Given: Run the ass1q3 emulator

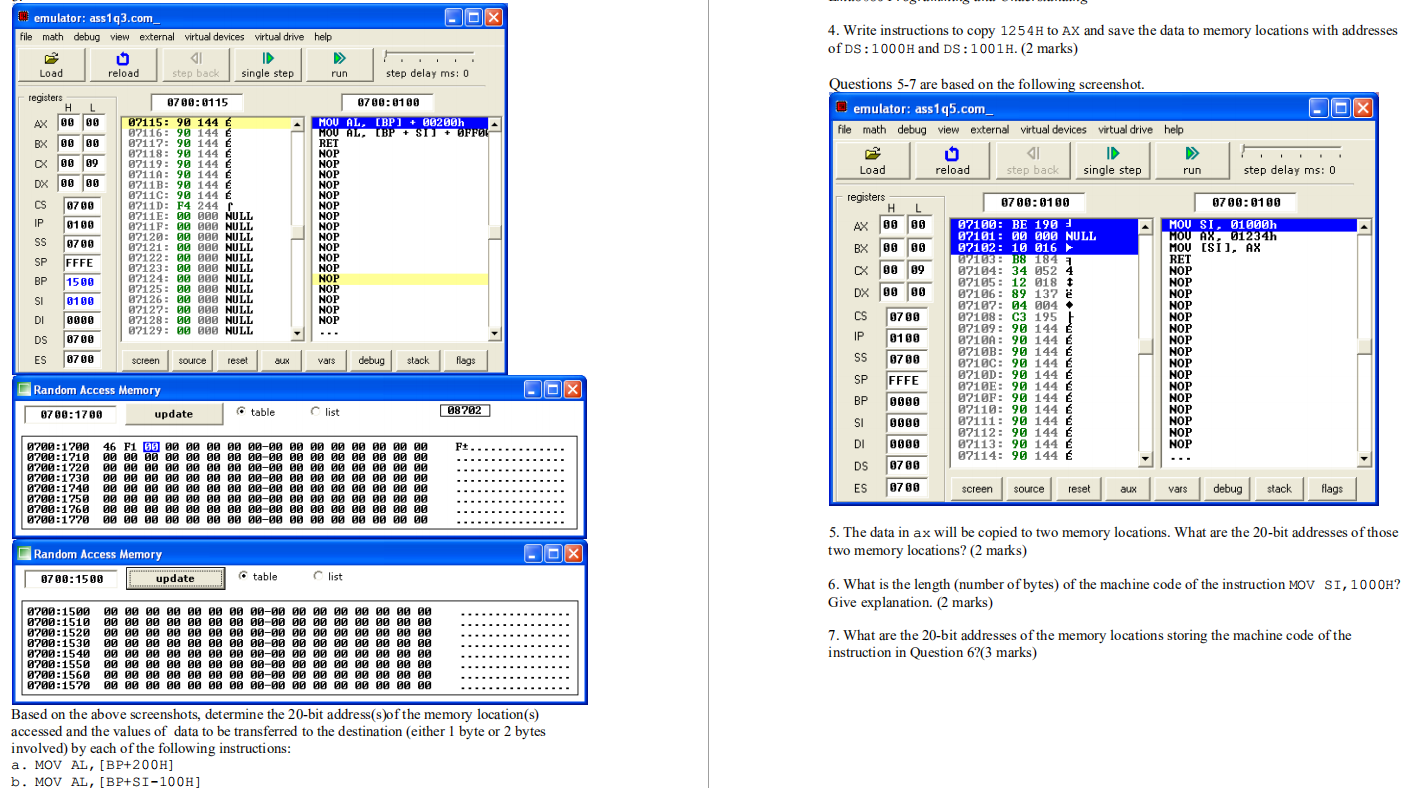Looking at the screenshot, I should [339, 64].
